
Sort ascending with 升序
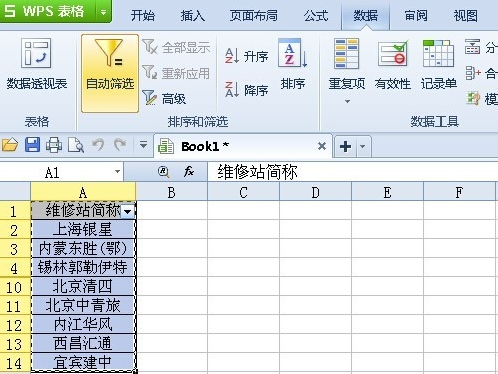[247, 56]
